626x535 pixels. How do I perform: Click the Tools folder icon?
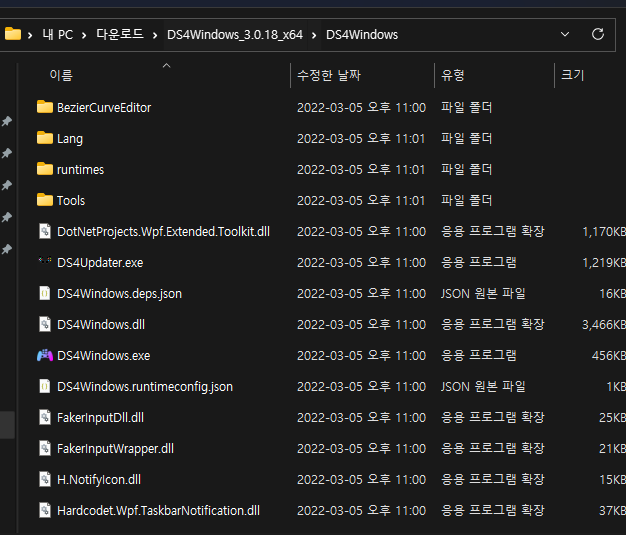[45, 200]
